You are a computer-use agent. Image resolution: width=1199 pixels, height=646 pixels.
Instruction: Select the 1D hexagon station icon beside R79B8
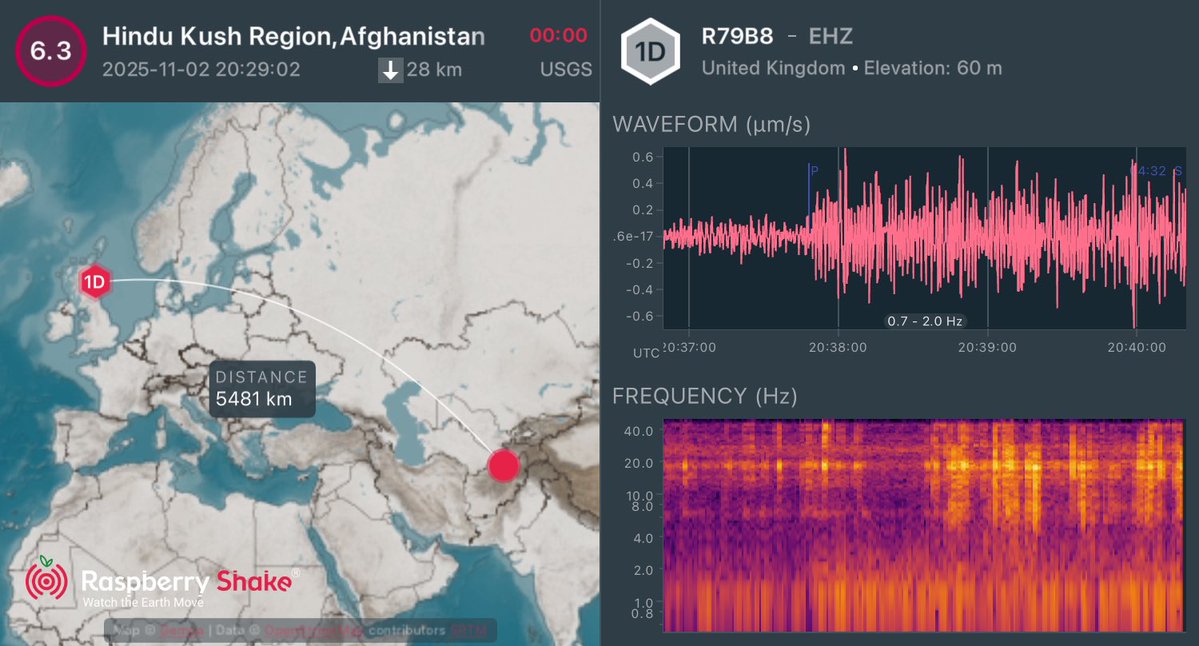pyautogui.click(x=651, y=51)
